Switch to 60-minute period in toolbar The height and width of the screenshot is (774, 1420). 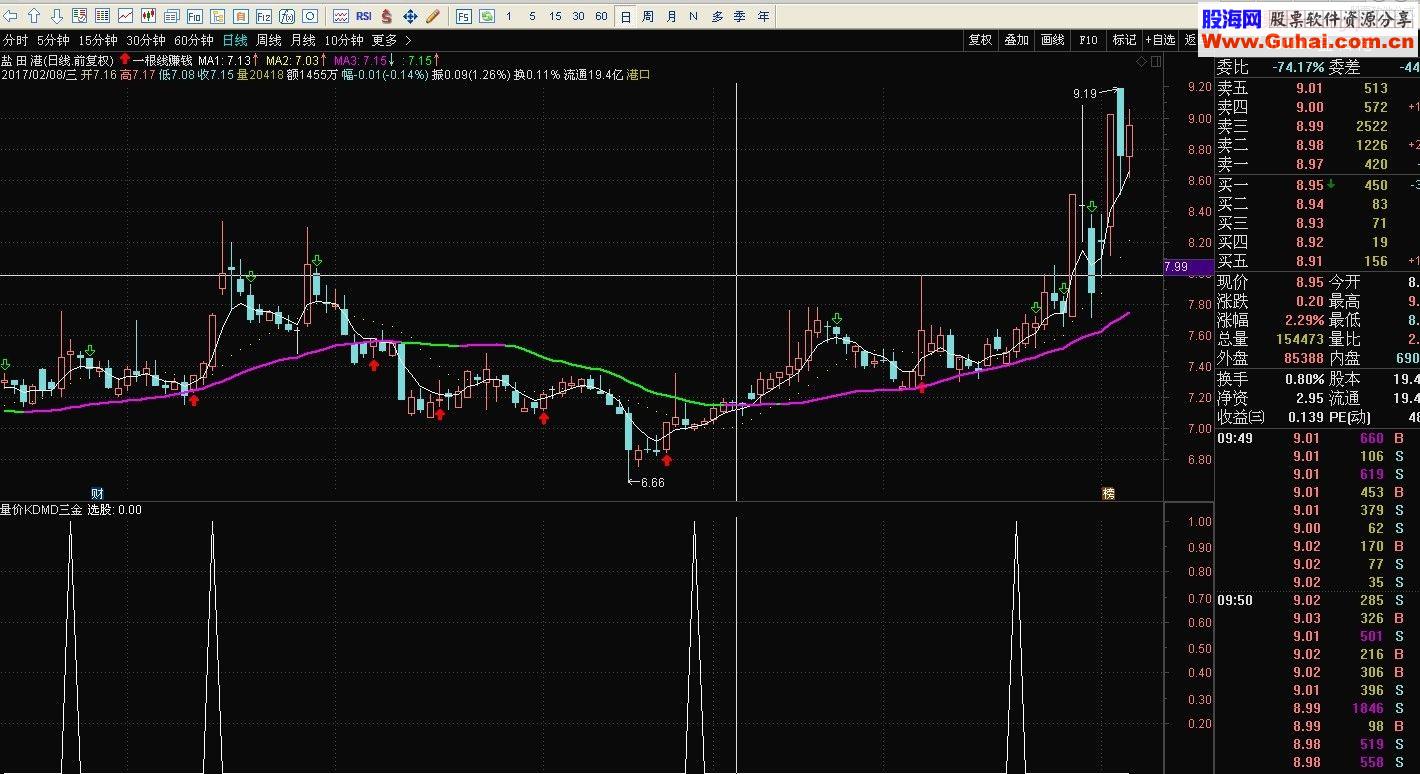[601, 16]
